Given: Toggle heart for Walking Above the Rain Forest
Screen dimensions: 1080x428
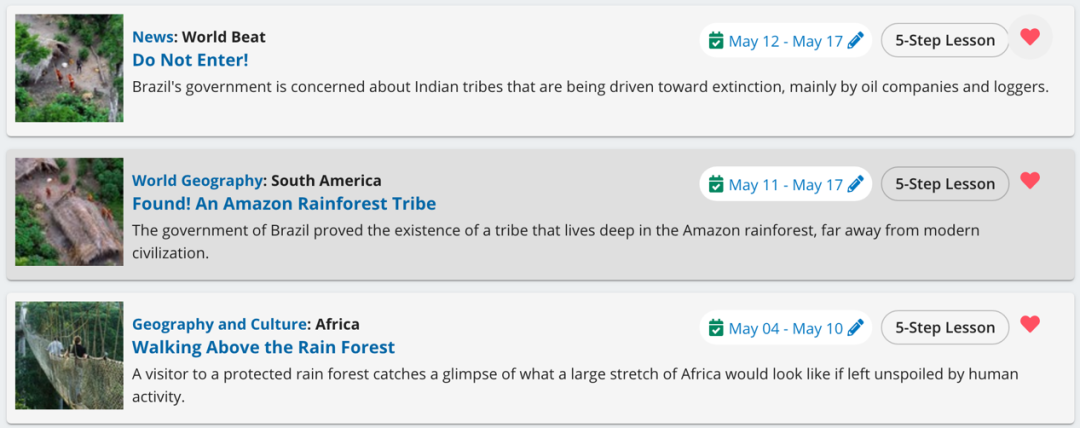Looking at the screenshot, I should pyautogui.click(x=1030, y=324).
